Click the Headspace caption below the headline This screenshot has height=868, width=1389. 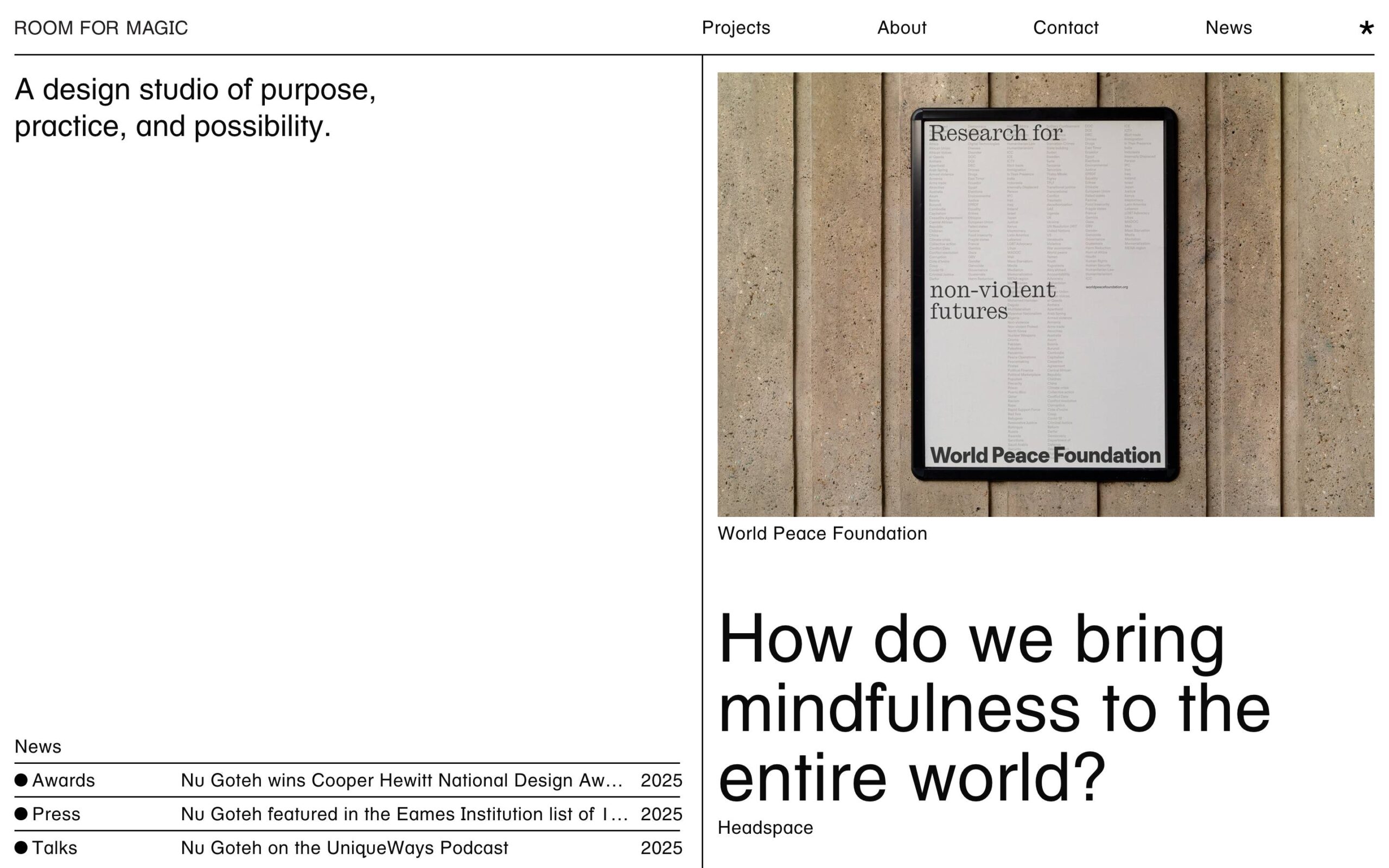click(x=765, y=828)
